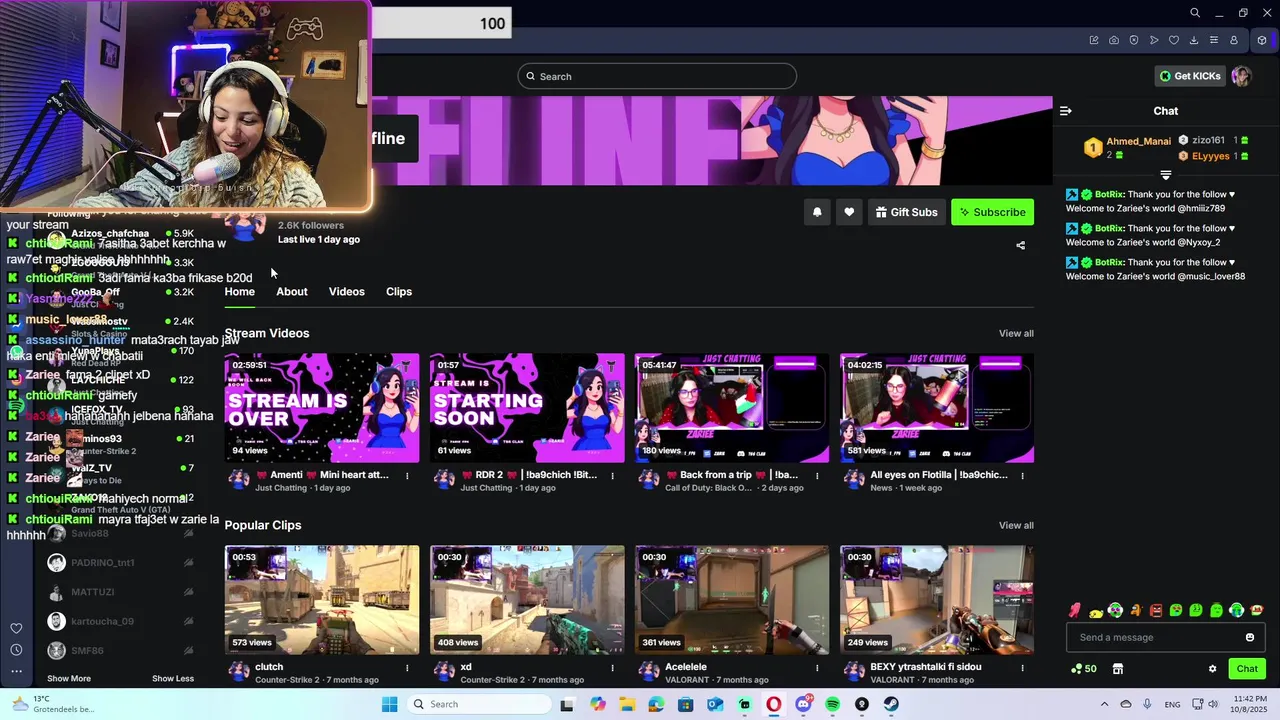Click the Following heart icon in sidebar

(x=16, y=628)
